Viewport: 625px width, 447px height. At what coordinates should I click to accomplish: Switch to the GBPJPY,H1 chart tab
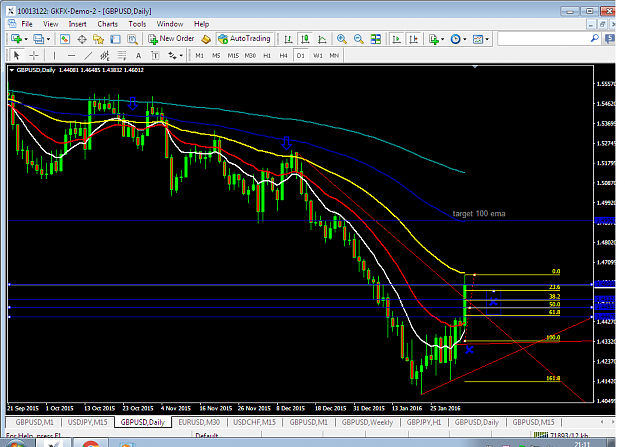tap(424, 422)
